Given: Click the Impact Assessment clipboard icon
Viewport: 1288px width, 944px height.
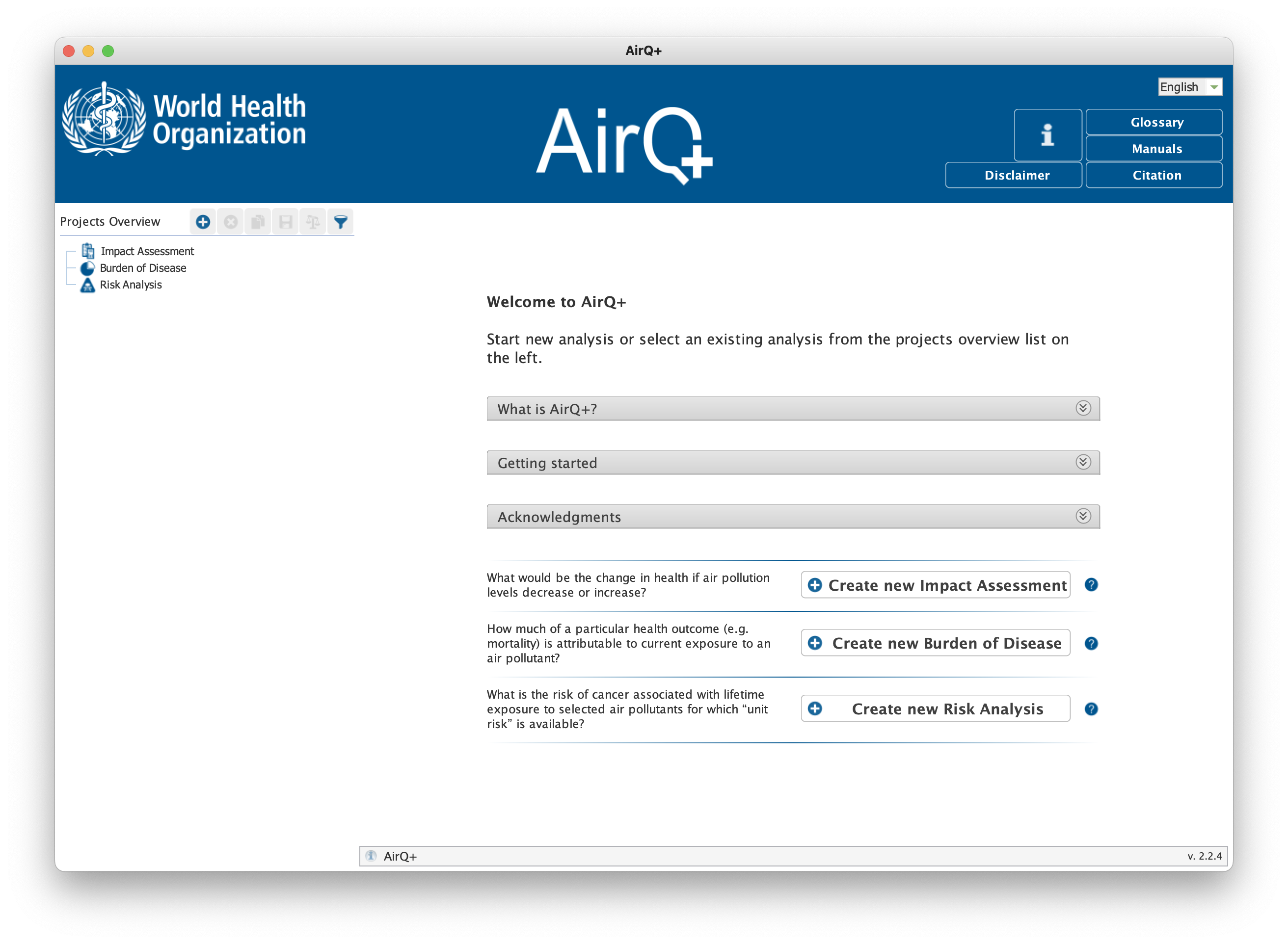Looking at the screenshot, I should 88,250.
